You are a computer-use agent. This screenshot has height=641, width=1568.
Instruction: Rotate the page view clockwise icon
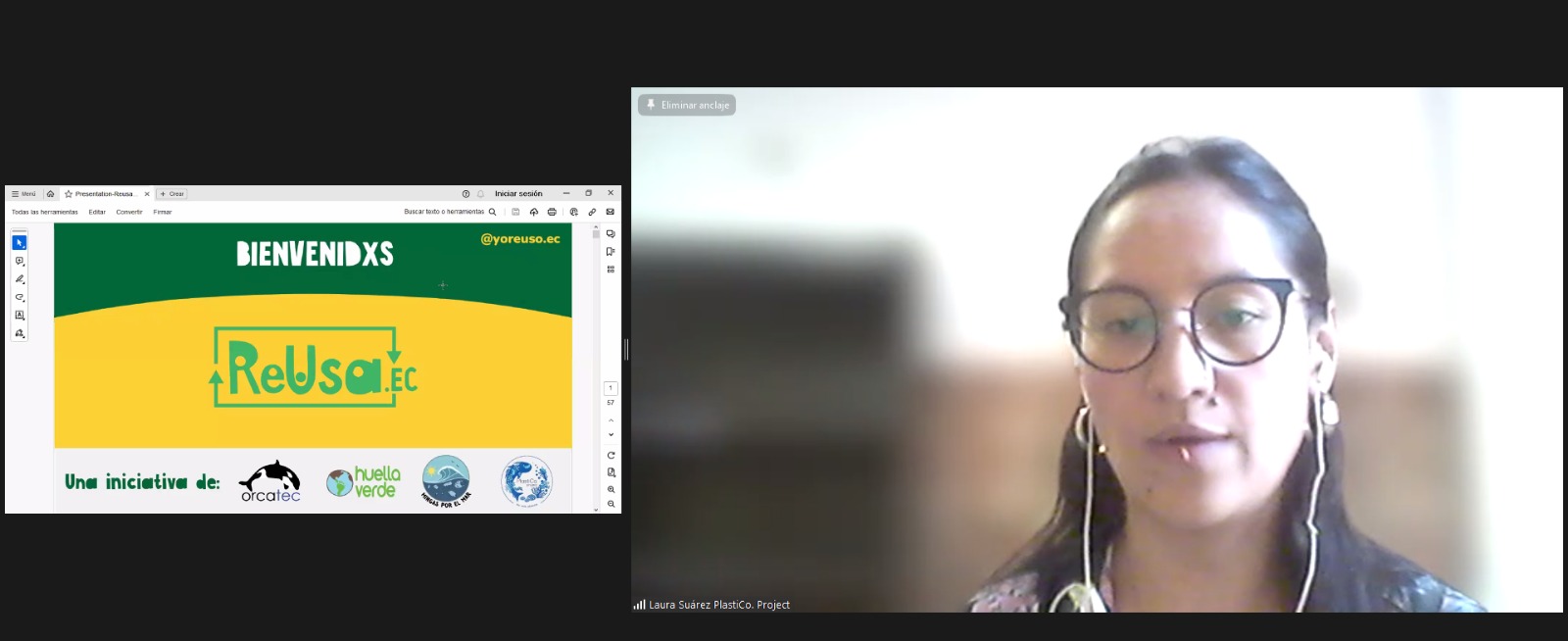611,456
